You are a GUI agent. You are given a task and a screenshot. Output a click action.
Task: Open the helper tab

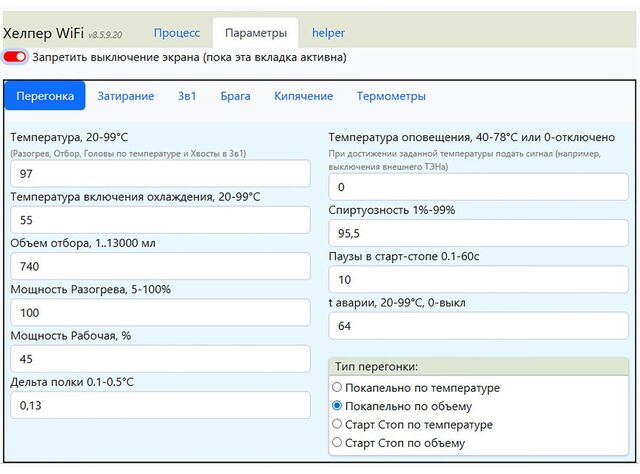[328, 33]
